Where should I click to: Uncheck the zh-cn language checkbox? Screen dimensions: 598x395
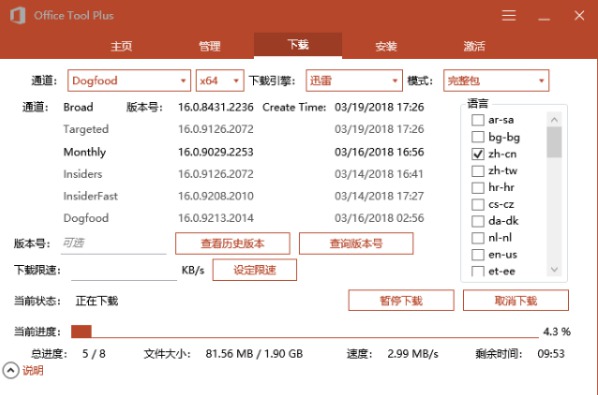coord(478,154)
